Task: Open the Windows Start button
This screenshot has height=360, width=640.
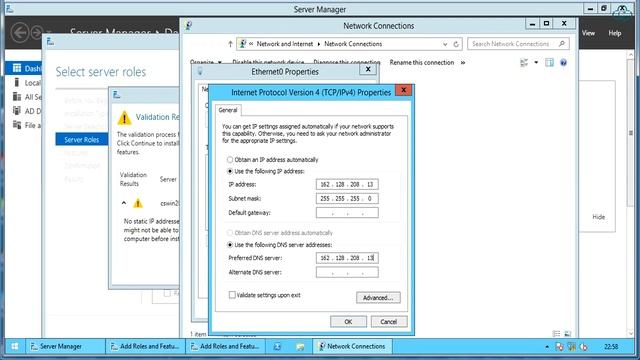Action: [x=15, y=346]
